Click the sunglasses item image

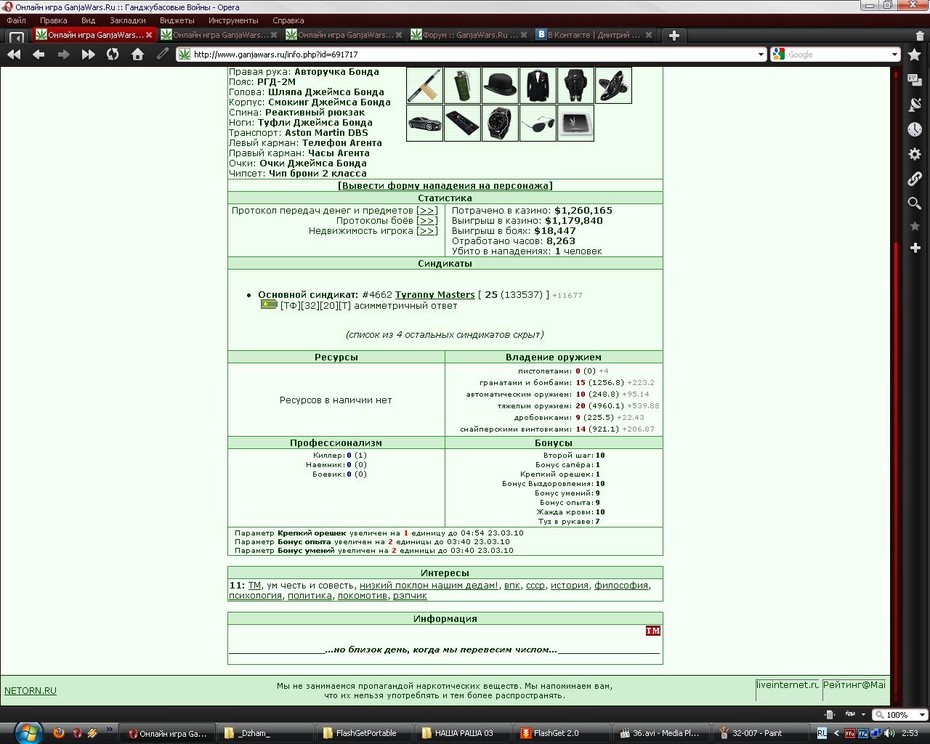[538, 123]
